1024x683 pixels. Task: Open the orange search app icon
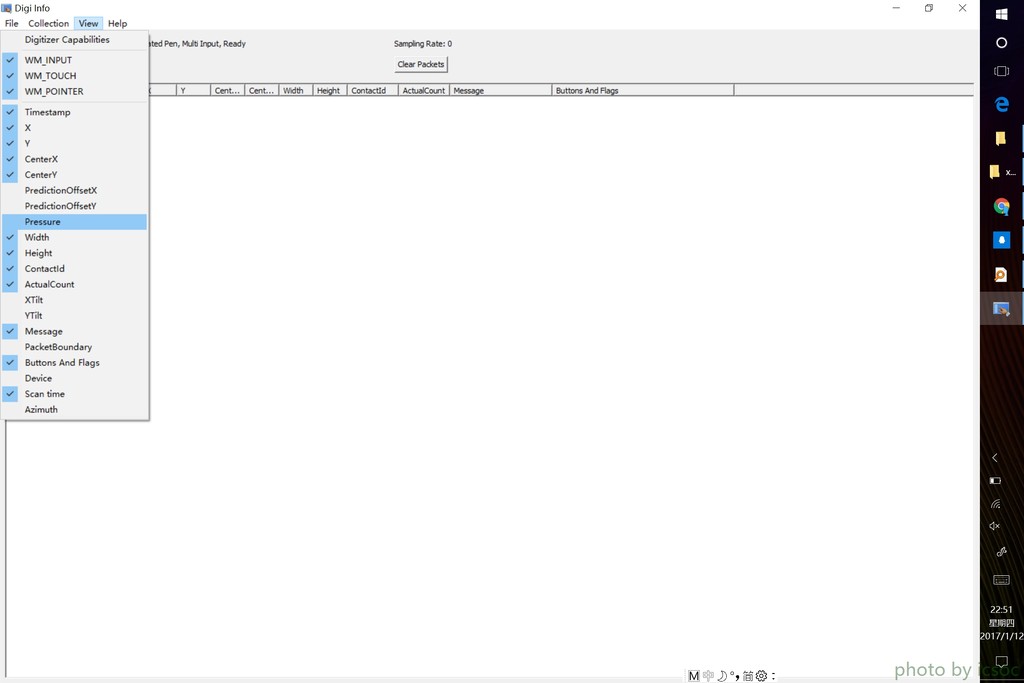tap(1000, 274)
